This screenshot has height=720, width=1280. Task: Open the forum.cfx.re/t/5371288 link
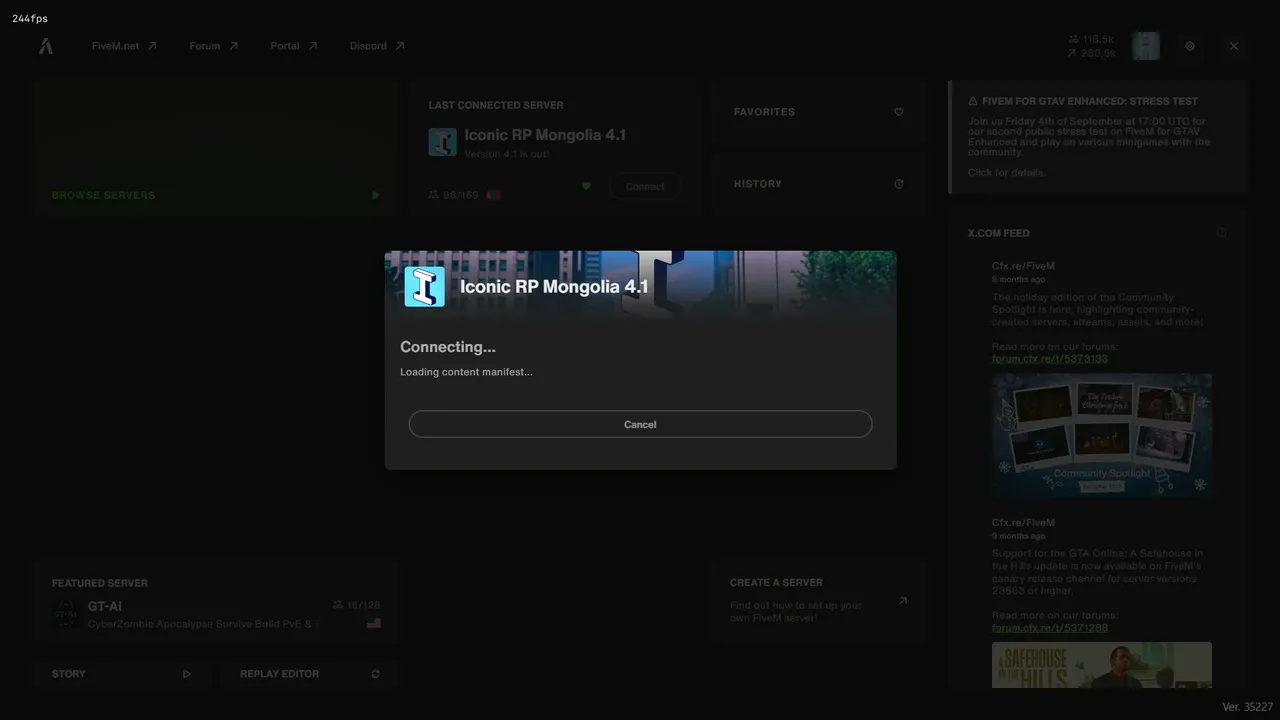click(x=1050, y=628)
